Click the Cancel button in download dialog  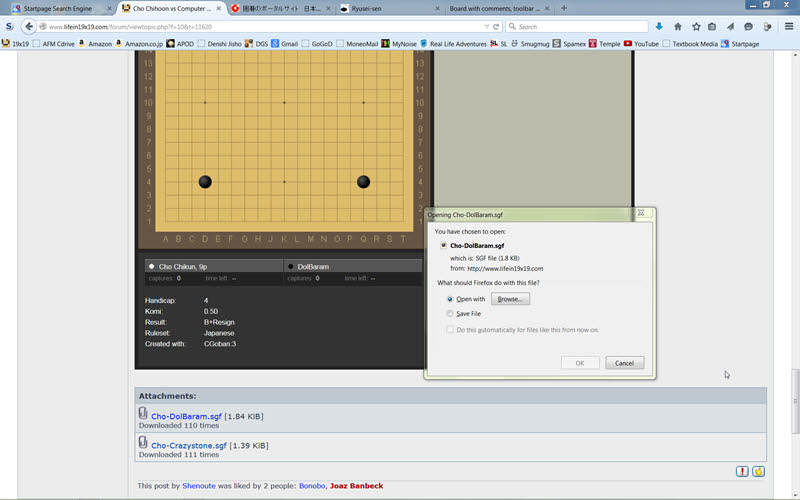(624, 363)
